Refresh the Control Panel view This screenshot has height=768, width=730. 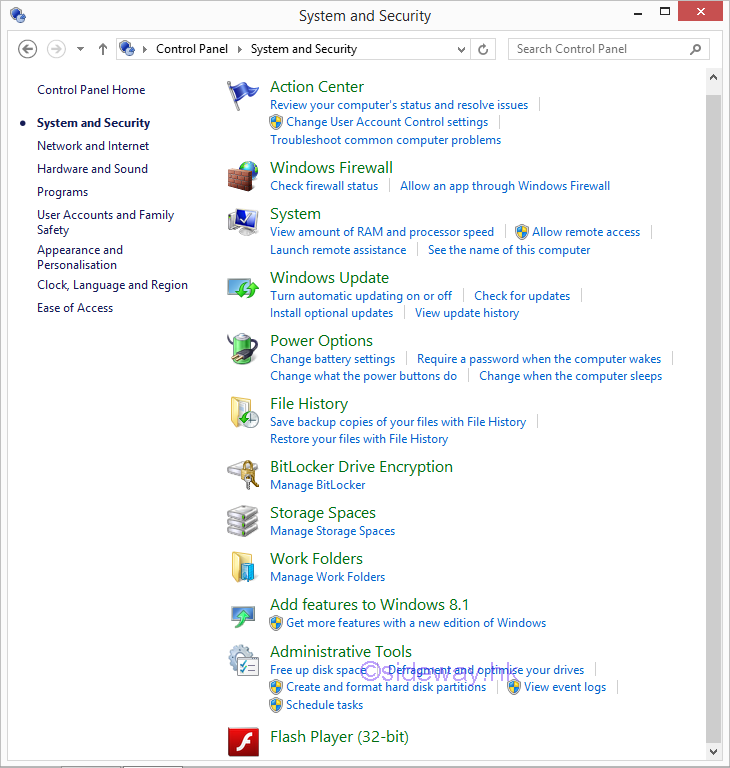click(484, 49)
